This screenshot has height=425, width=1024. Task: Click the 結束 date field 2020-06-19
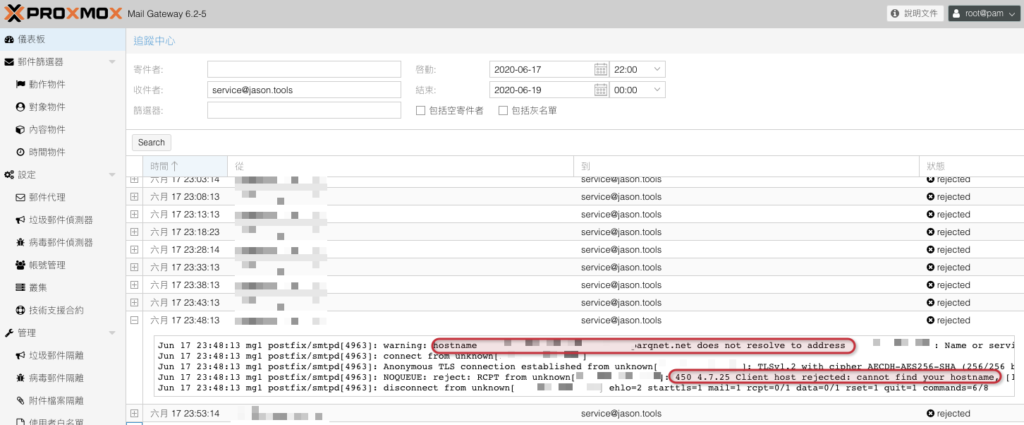pyautogui.click(x=541, y=90)
